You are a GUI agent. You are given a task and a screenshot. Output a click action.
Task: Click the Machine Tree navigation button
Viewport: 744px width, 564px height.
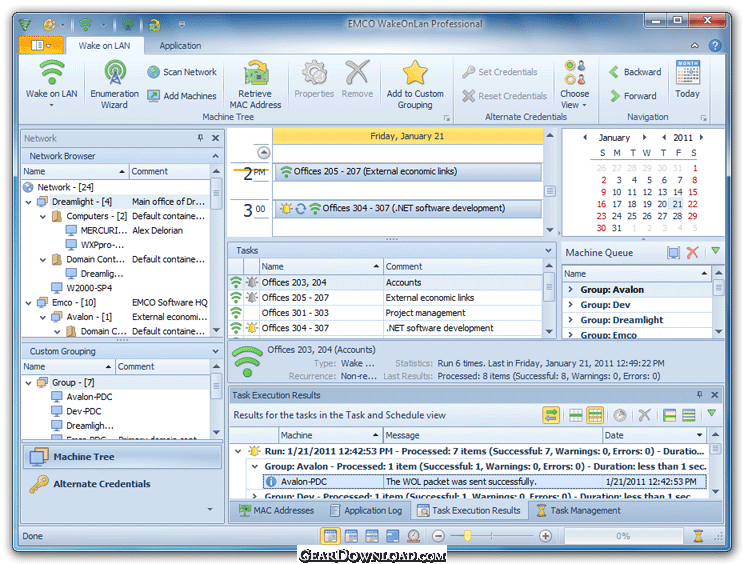[122, 457]
